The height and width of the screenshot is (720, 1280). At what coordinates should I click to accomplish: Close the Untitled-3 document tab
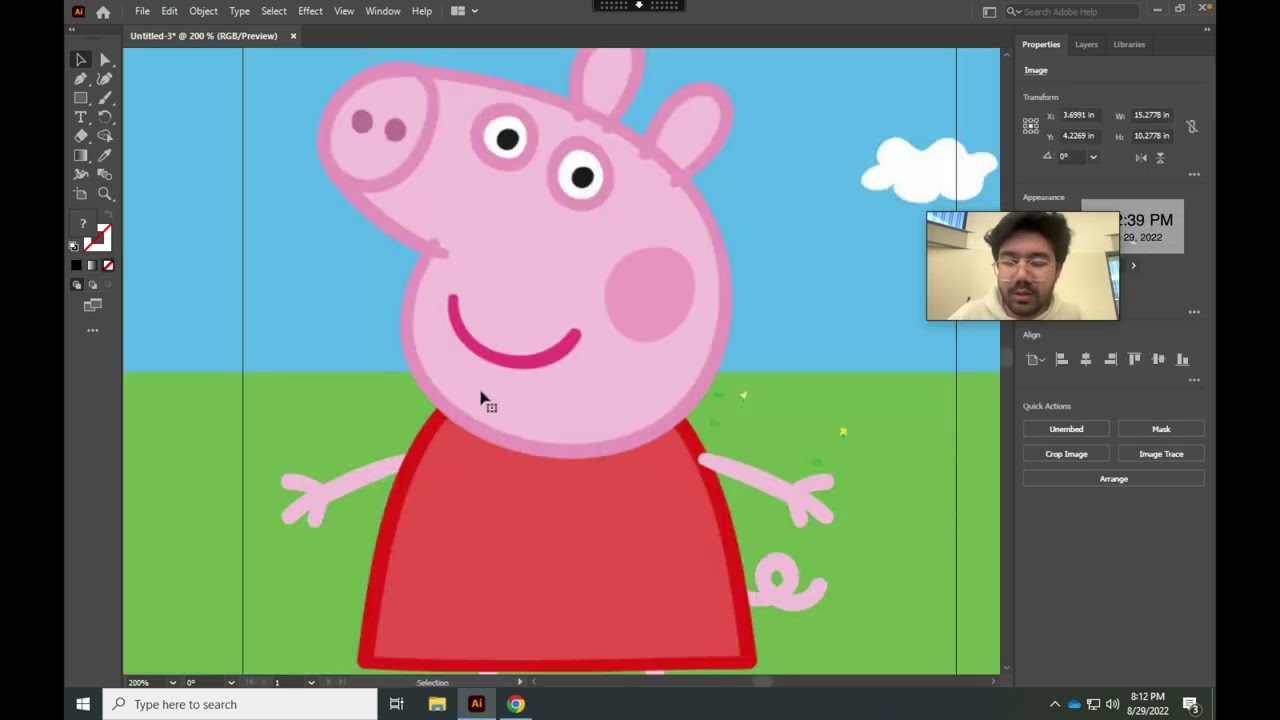(x=293, y=36)
